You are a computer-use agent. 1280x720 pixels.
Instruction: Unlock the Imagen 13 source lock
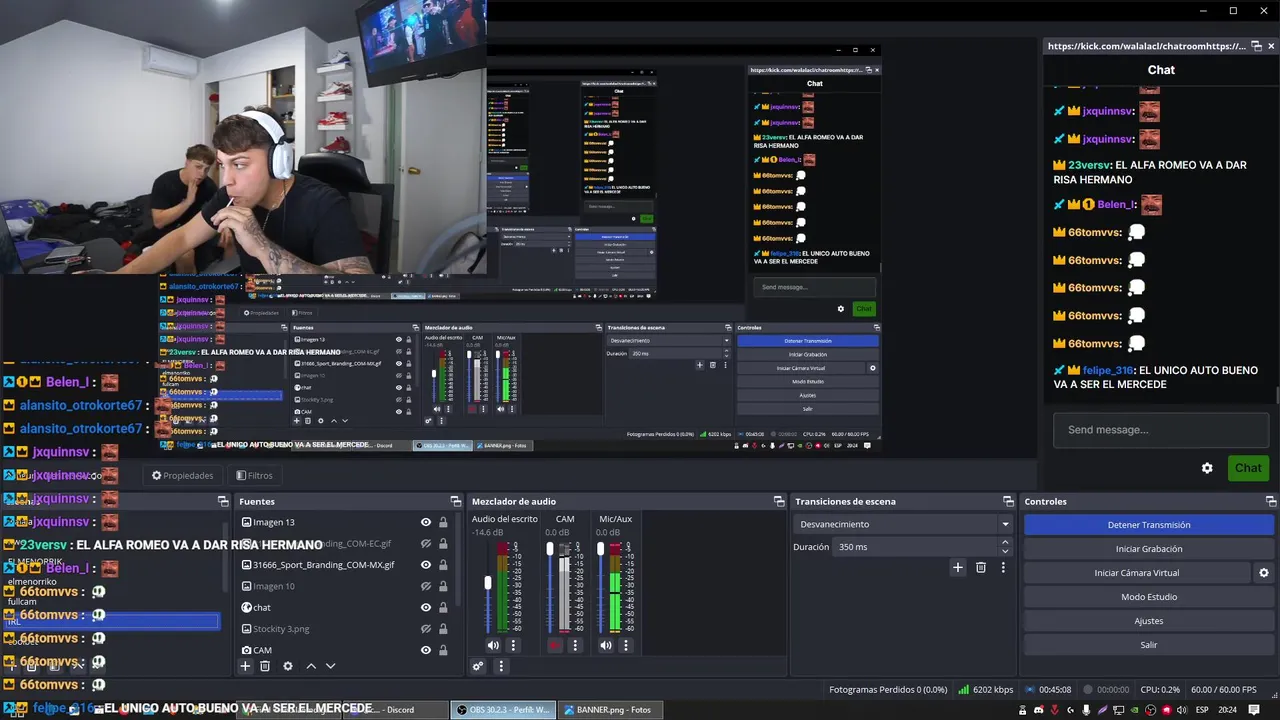443,522
